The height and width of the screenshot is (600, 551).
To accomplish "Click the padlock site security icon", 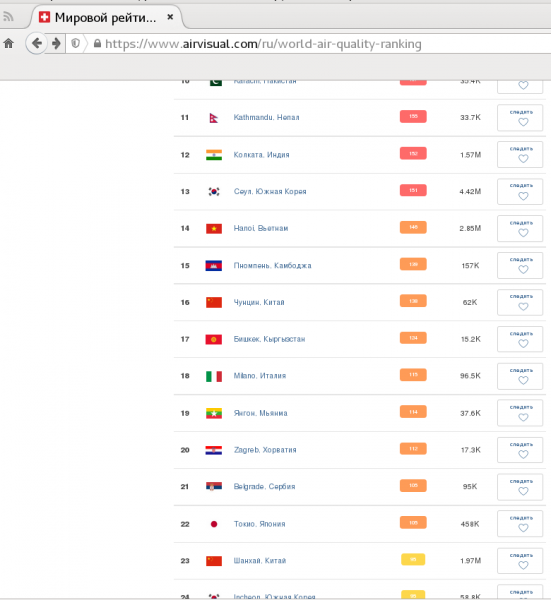I will pos(97,43).
